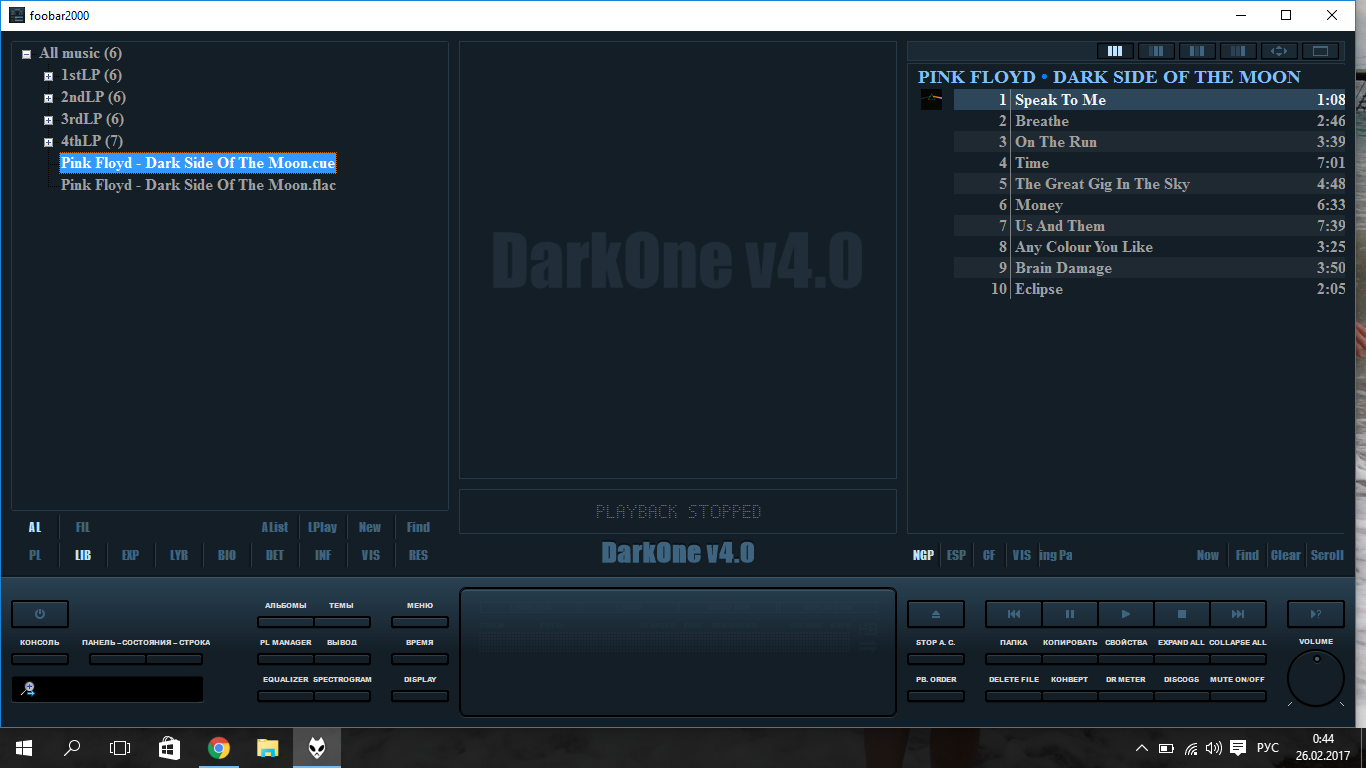The width and height of the screenshot is (1366, 768).
Task: Click the Clear button
Action: coord(1286,555)
